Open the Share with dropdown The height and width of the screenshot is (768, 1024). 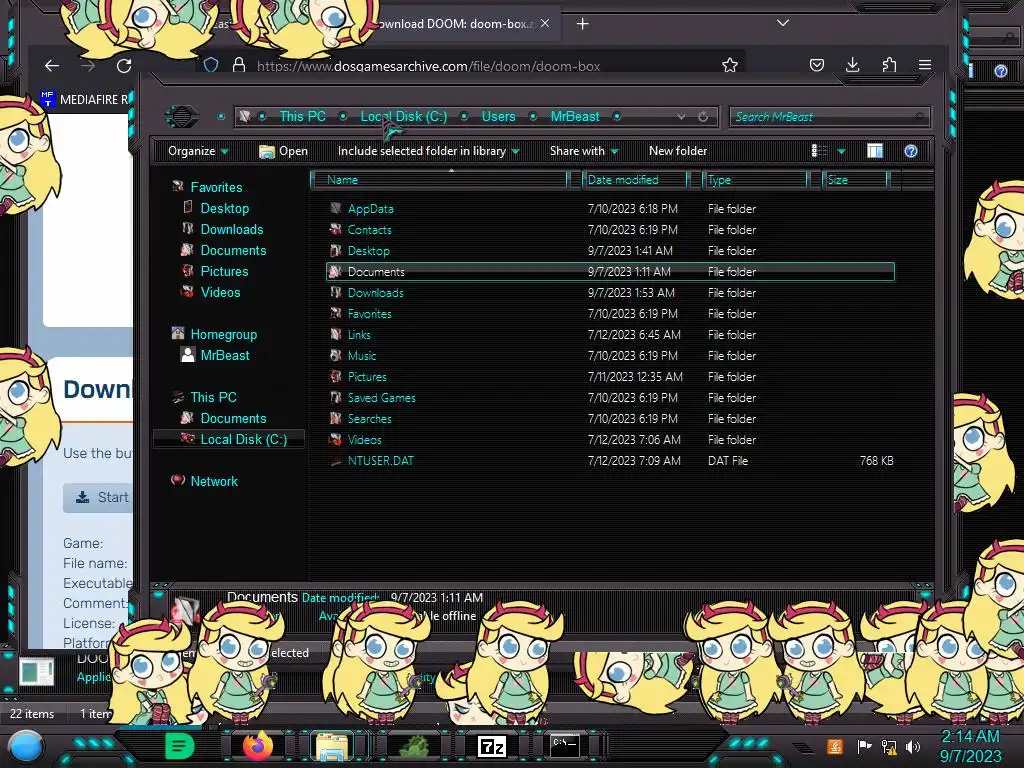point(584,151)
